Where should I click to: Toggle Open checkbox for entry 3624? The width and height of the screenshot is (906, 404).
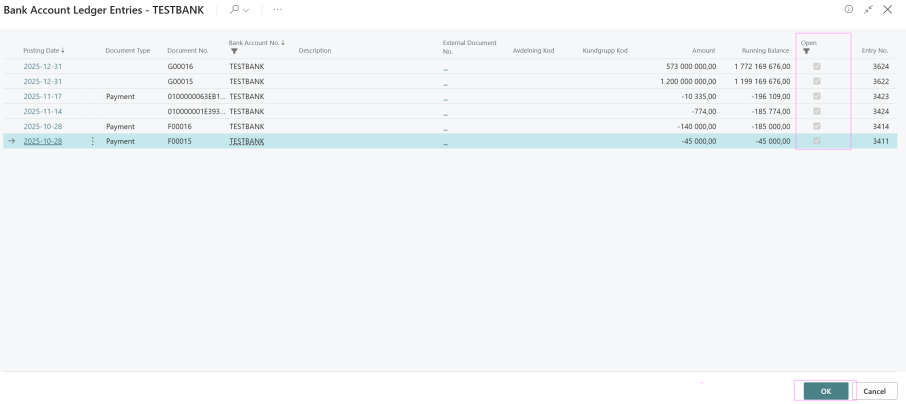[x=816, y=66]
